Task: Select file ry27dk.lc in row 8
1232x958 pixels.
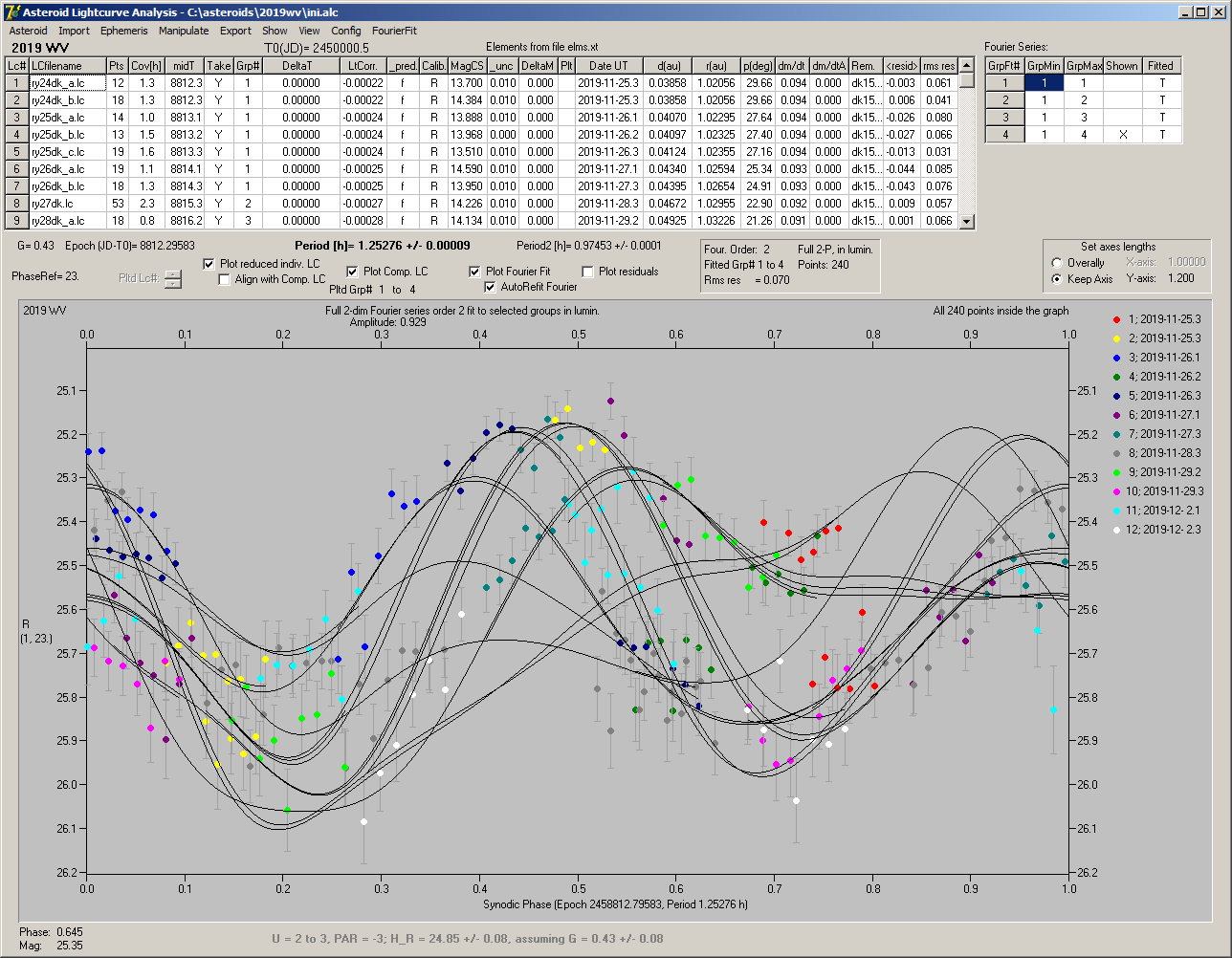Action: (x=67, y=204)
